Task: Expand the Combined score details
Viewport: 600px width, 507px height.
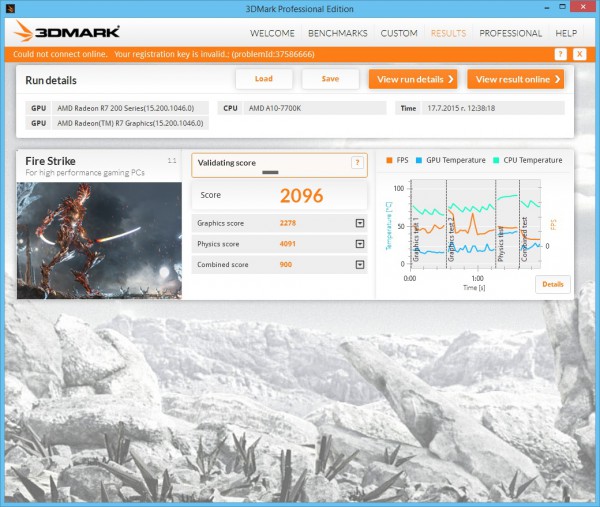Action: [x=360, y=264]
